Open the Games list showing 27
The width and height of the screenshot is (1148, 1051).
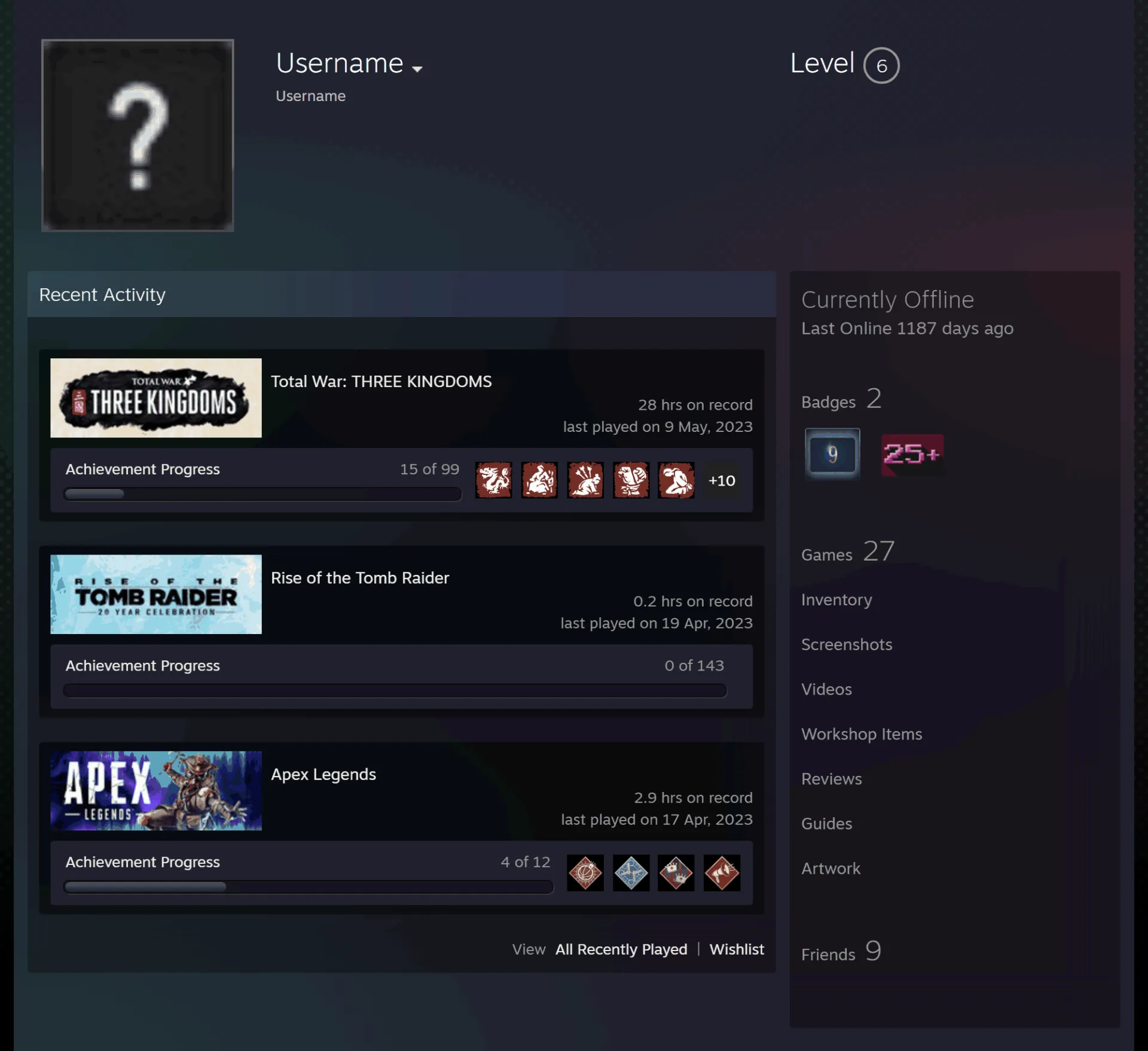click(848, 552)
